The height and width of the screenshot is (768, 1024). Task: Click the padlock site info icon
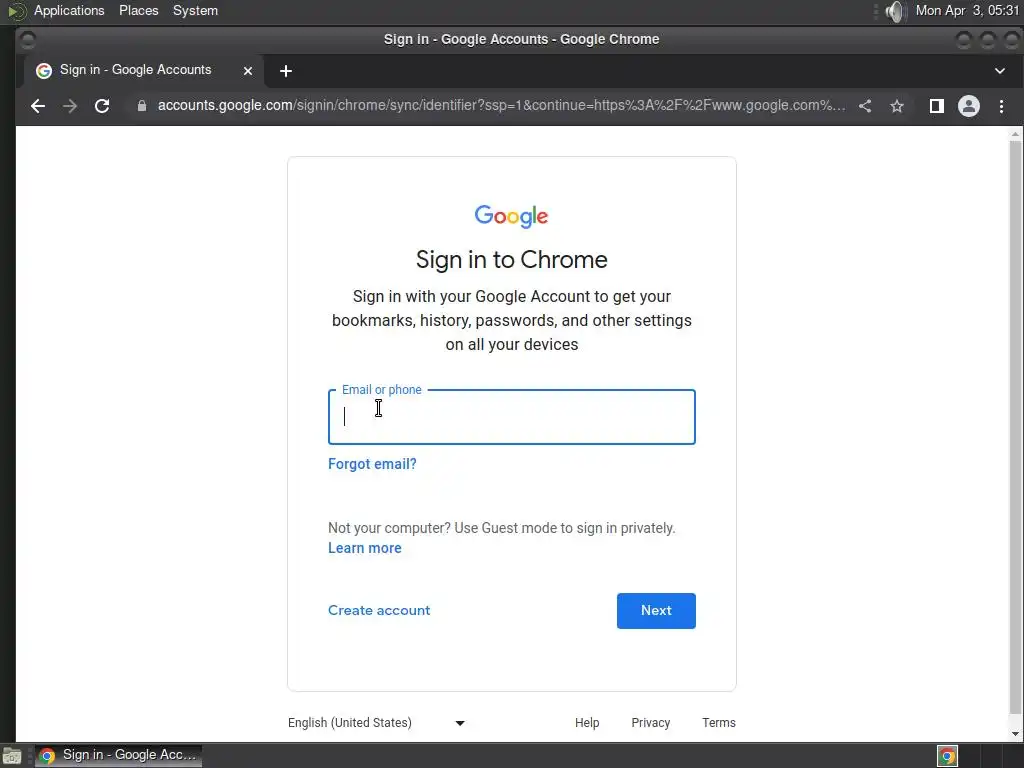(x=142, y=106)
